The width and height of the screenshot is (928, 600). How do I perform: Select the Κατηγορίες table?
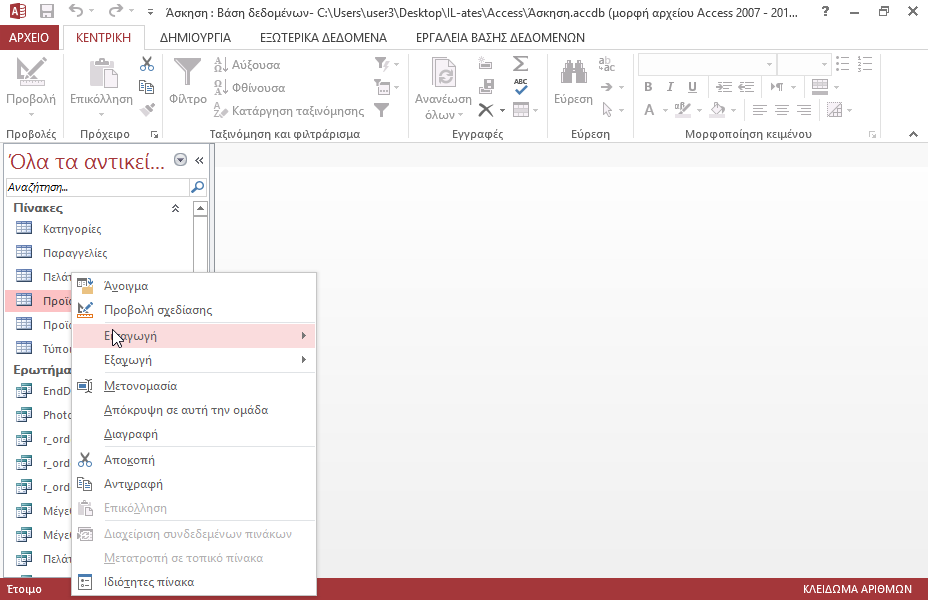(99, 229)
